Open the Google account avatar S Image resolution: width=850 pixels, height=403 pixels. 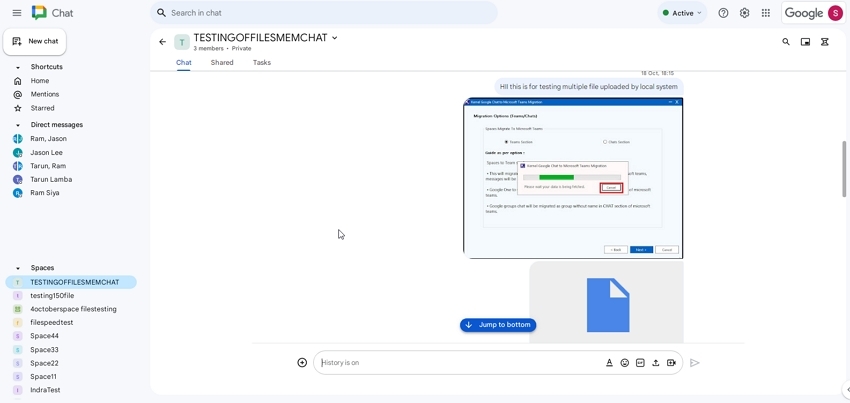pos(835,13)
